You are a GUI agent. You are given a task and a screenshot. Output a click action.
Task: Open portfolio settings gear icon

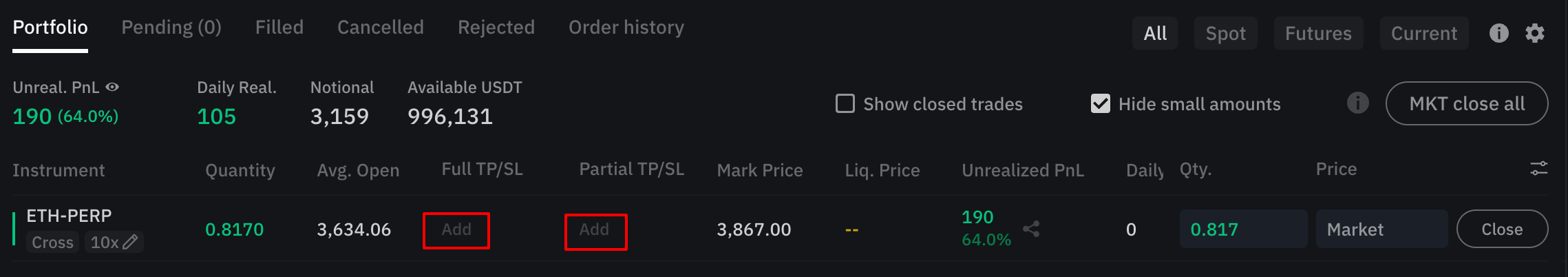1535,33
